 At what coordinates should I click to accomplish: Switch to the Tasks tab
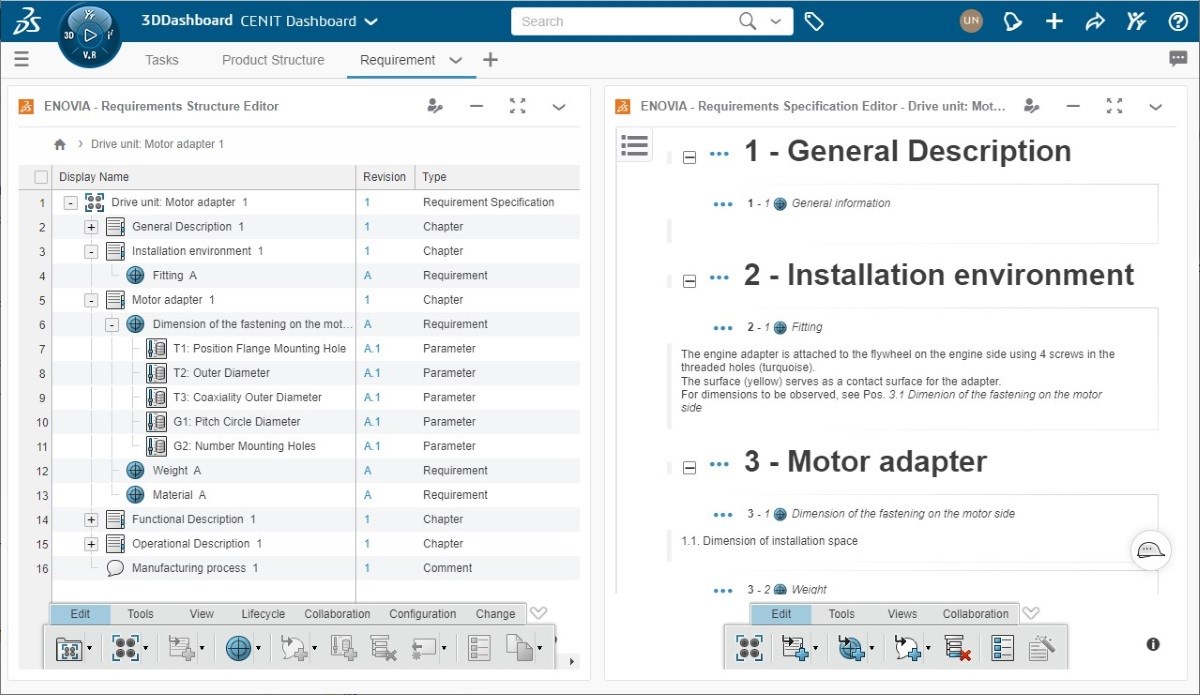click(162, 60)
